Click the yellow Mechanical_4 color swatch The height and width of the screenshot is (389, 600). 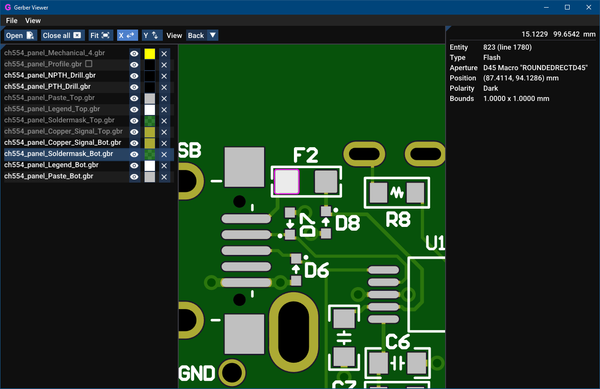point(150,54)
